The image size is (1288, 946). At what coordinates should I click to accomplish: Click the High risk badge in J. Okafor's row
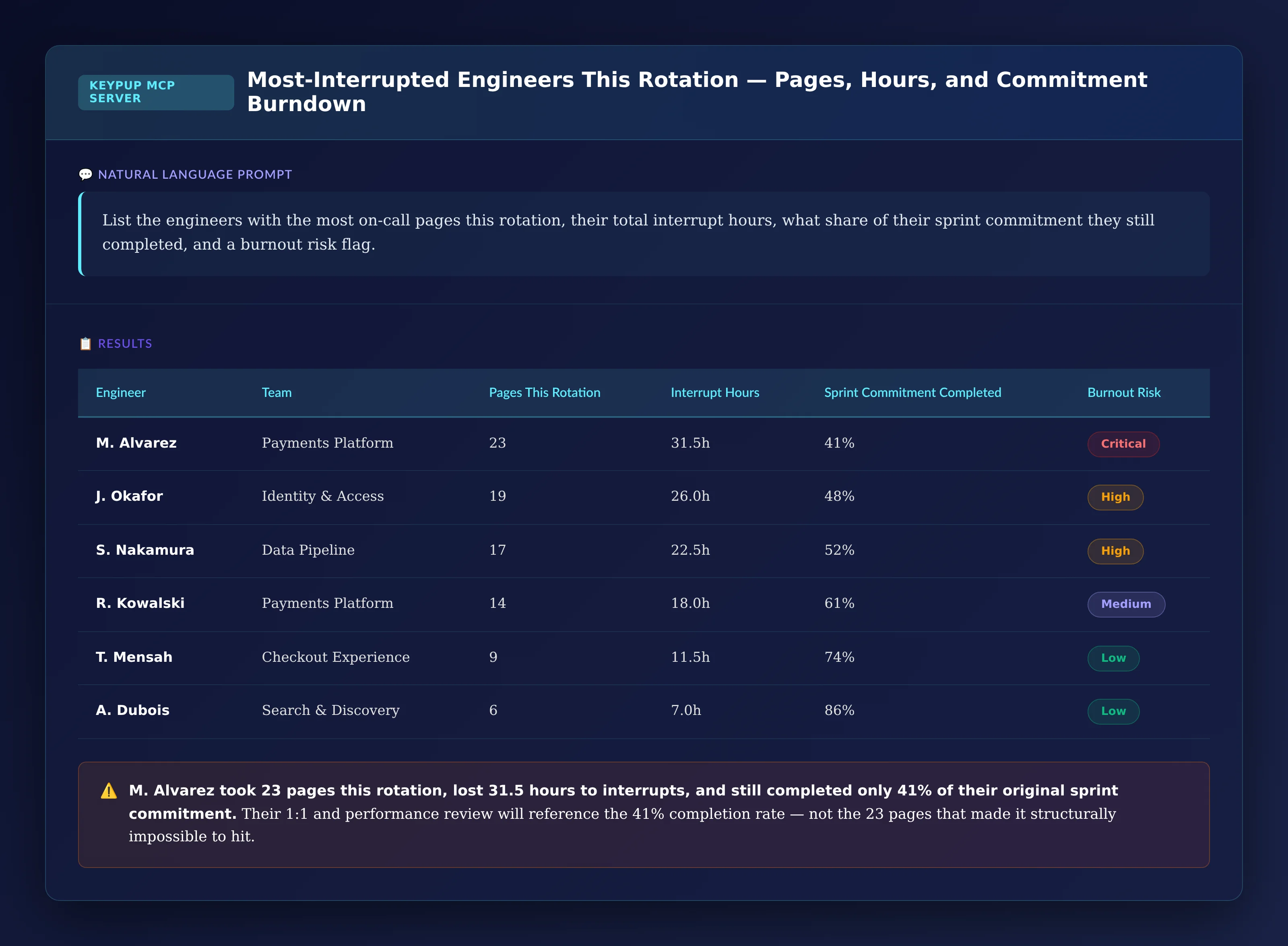[1115, 497]
